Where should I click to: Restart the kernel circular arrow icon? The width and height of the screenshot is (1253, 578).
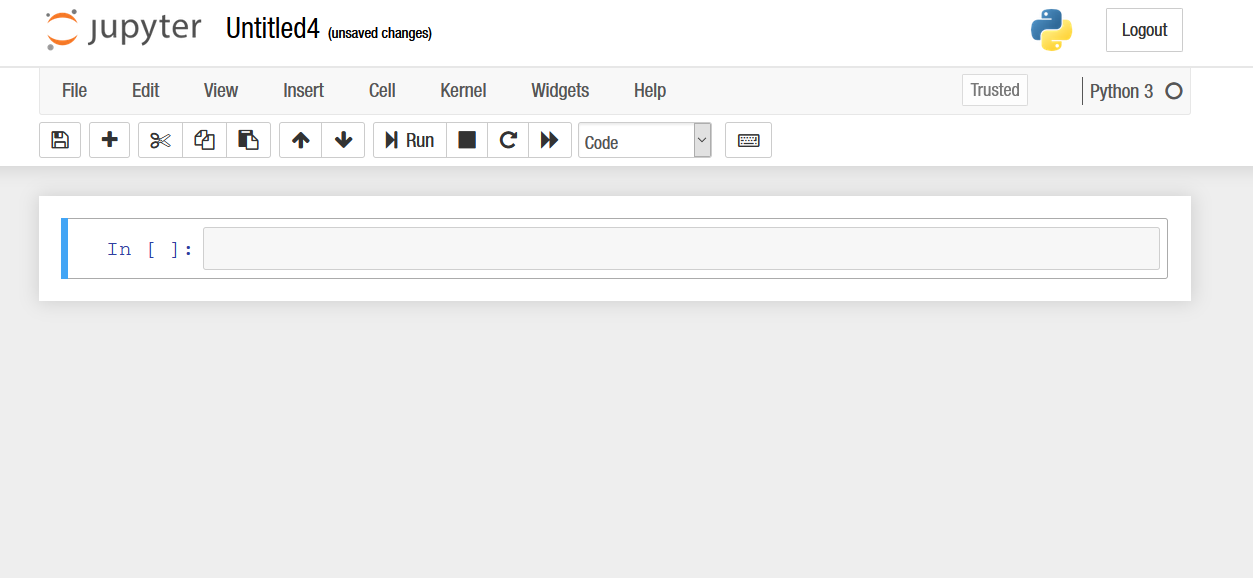(x=508, y=140)
